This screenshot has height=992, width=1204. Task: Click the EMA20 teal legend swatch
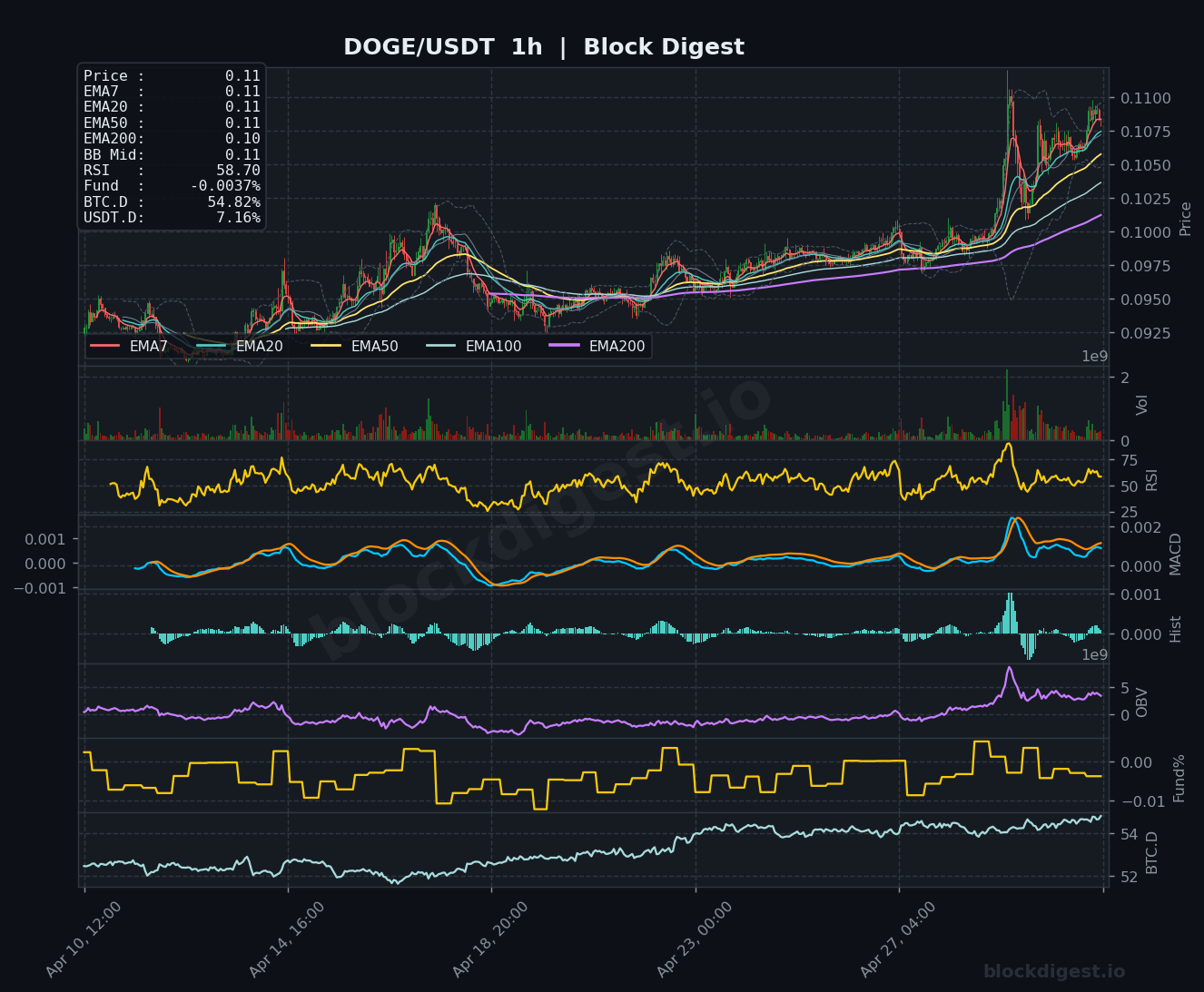211,346
